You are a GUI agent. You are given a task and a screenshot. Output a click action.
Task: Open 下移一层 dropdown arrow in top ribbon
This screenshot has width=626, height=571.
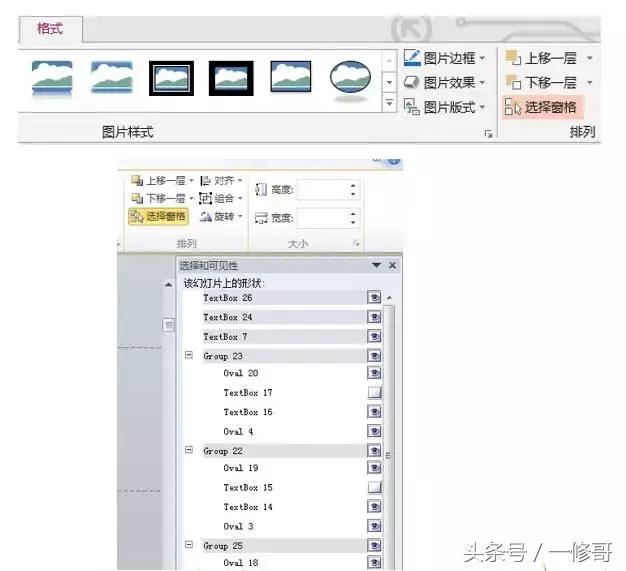pos(589,83)
